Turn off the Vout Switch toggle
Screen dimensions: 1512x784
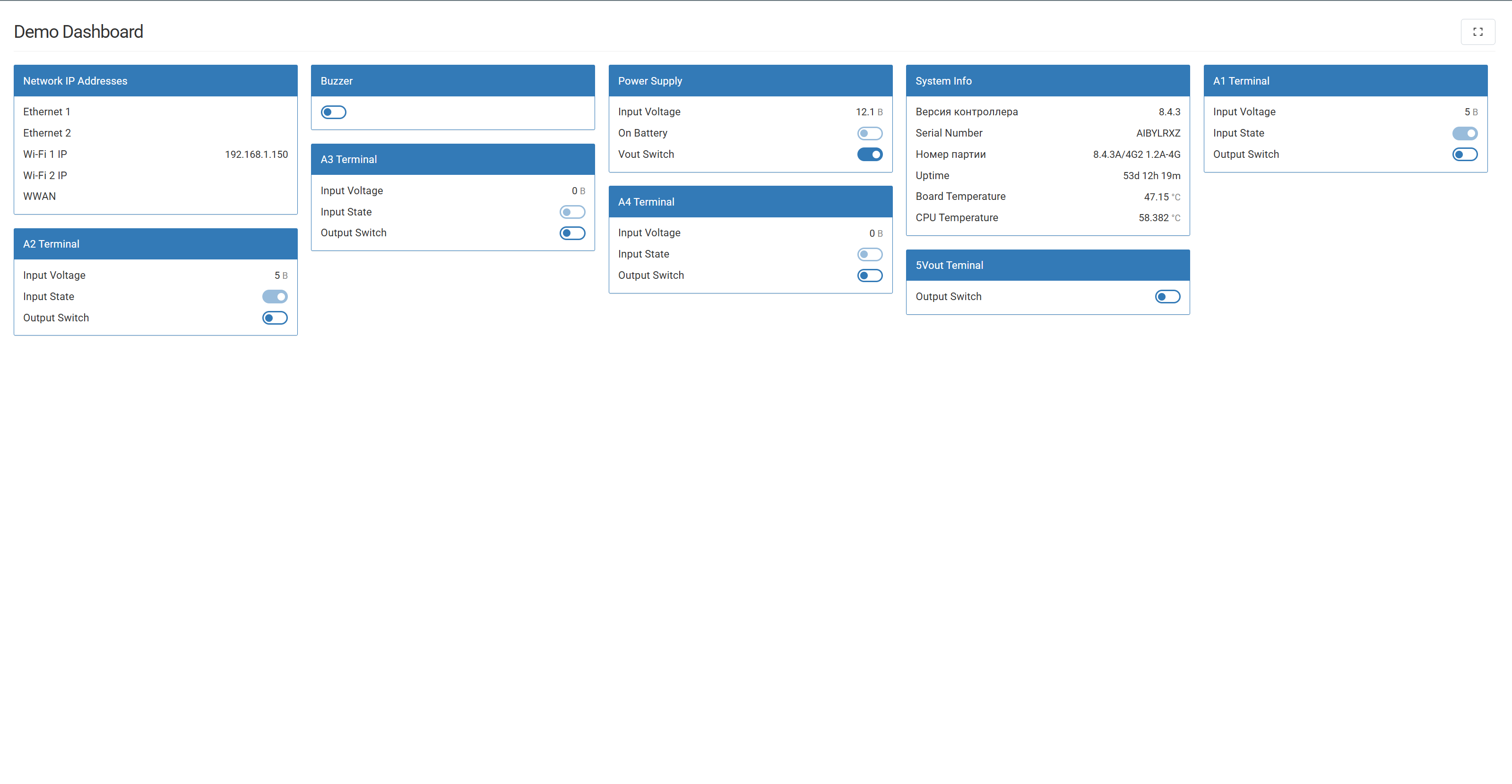click(869, 155)
